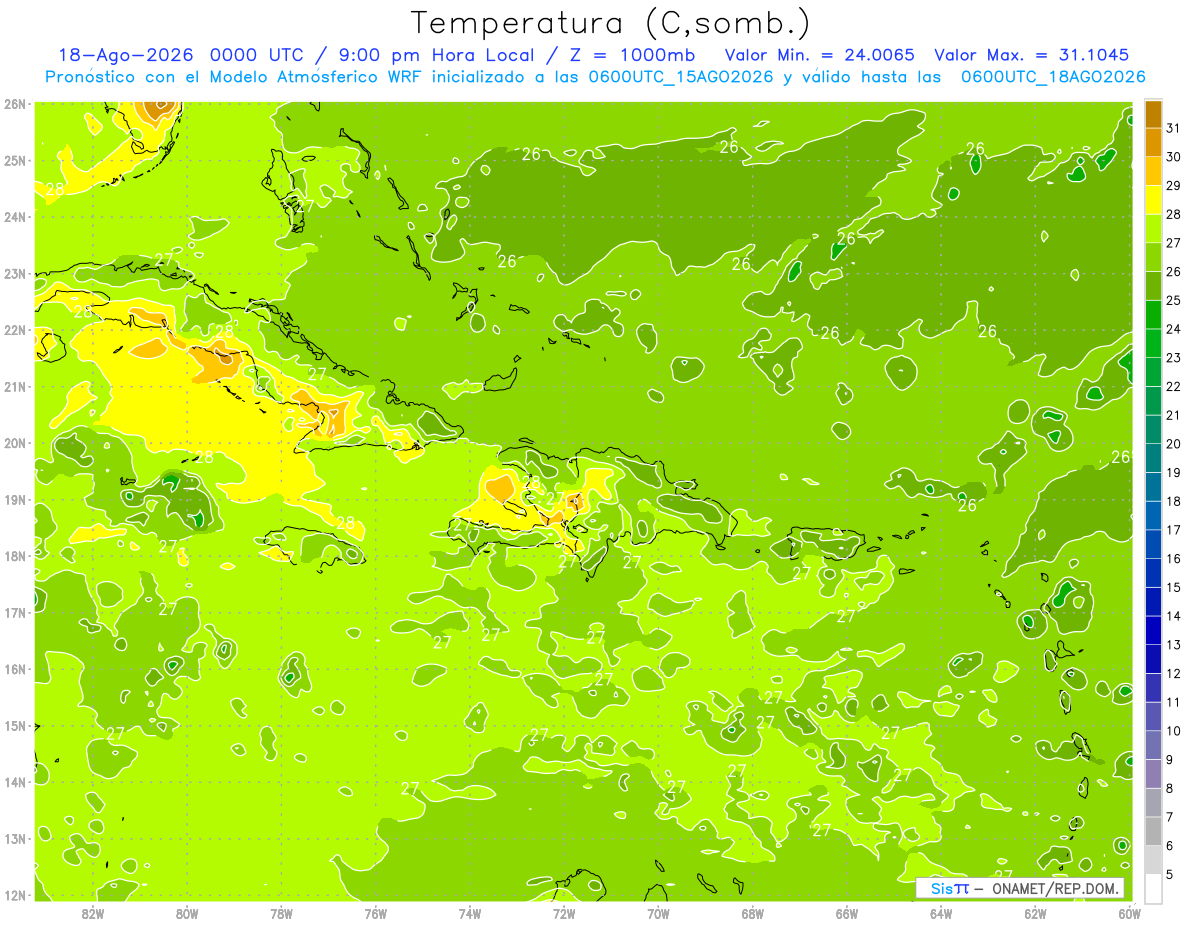Click the SisTT ONAMET/REP.DOM. logo box
The width and height of the screenshot is (1200, 927).
tap(1020, 888)
